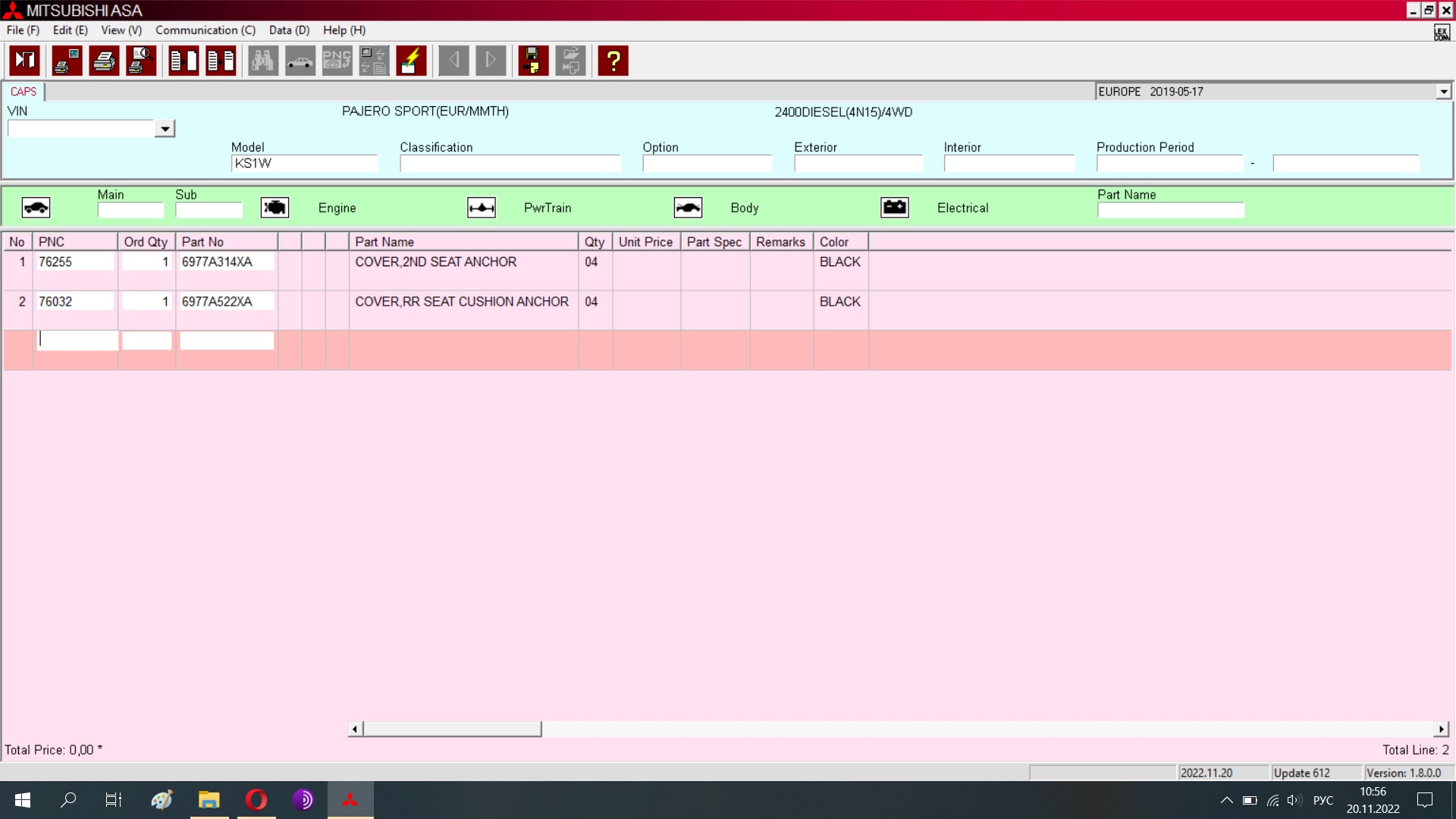The width and height of the screenshot is (1456, 819).
Task: Click the PwrTrain group icon
Action: [x=482, y=208]
